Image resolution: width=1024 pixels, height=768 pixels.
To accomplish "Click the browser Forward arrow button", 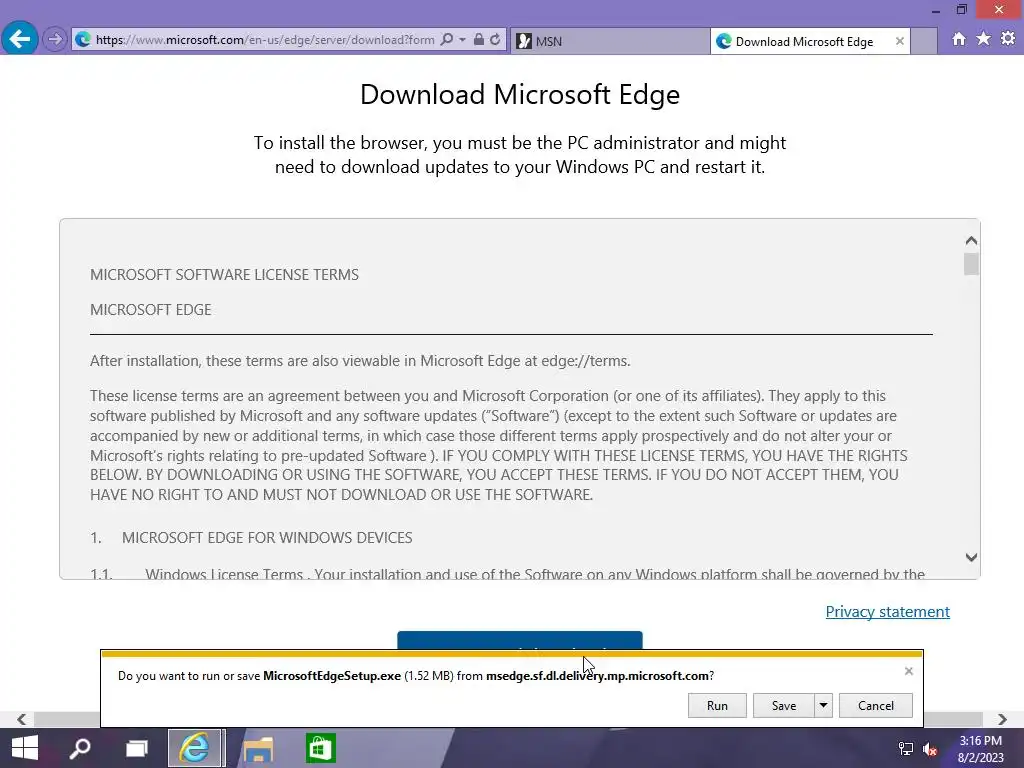I will tap(55, 40).
